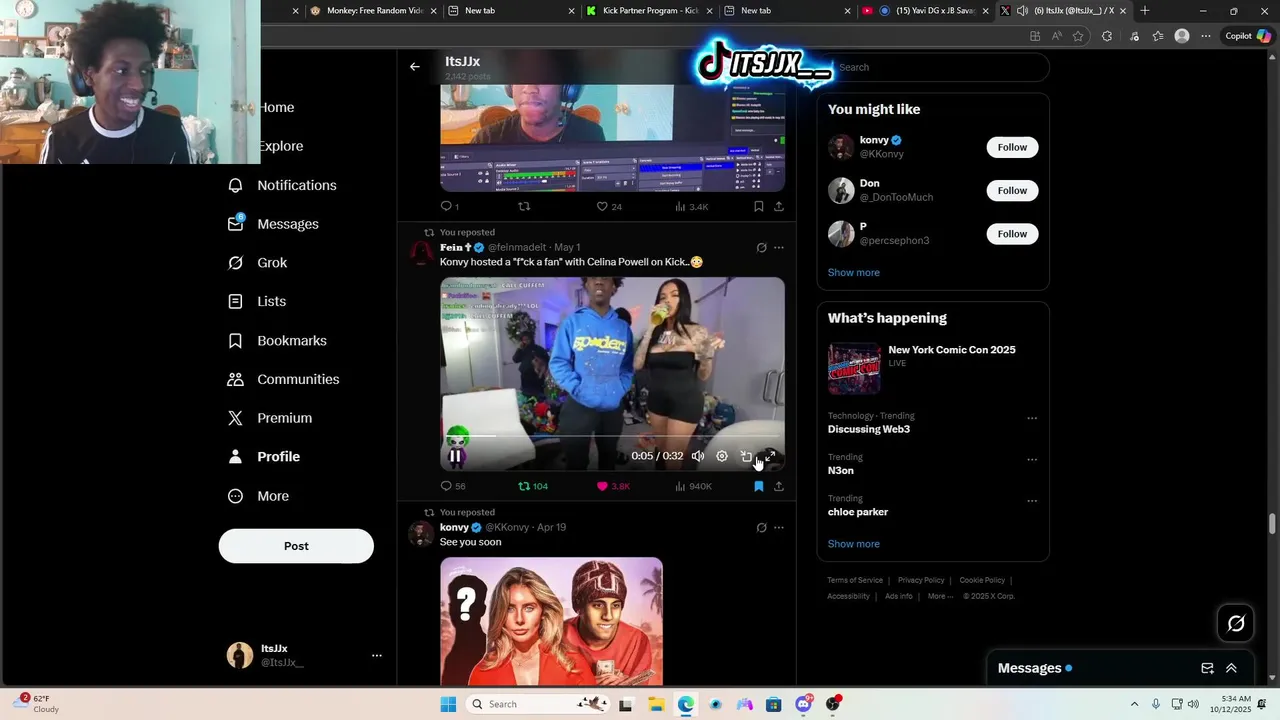View 3.4K views analytics on top post
1280x720 pixels.
click(691, 206)
